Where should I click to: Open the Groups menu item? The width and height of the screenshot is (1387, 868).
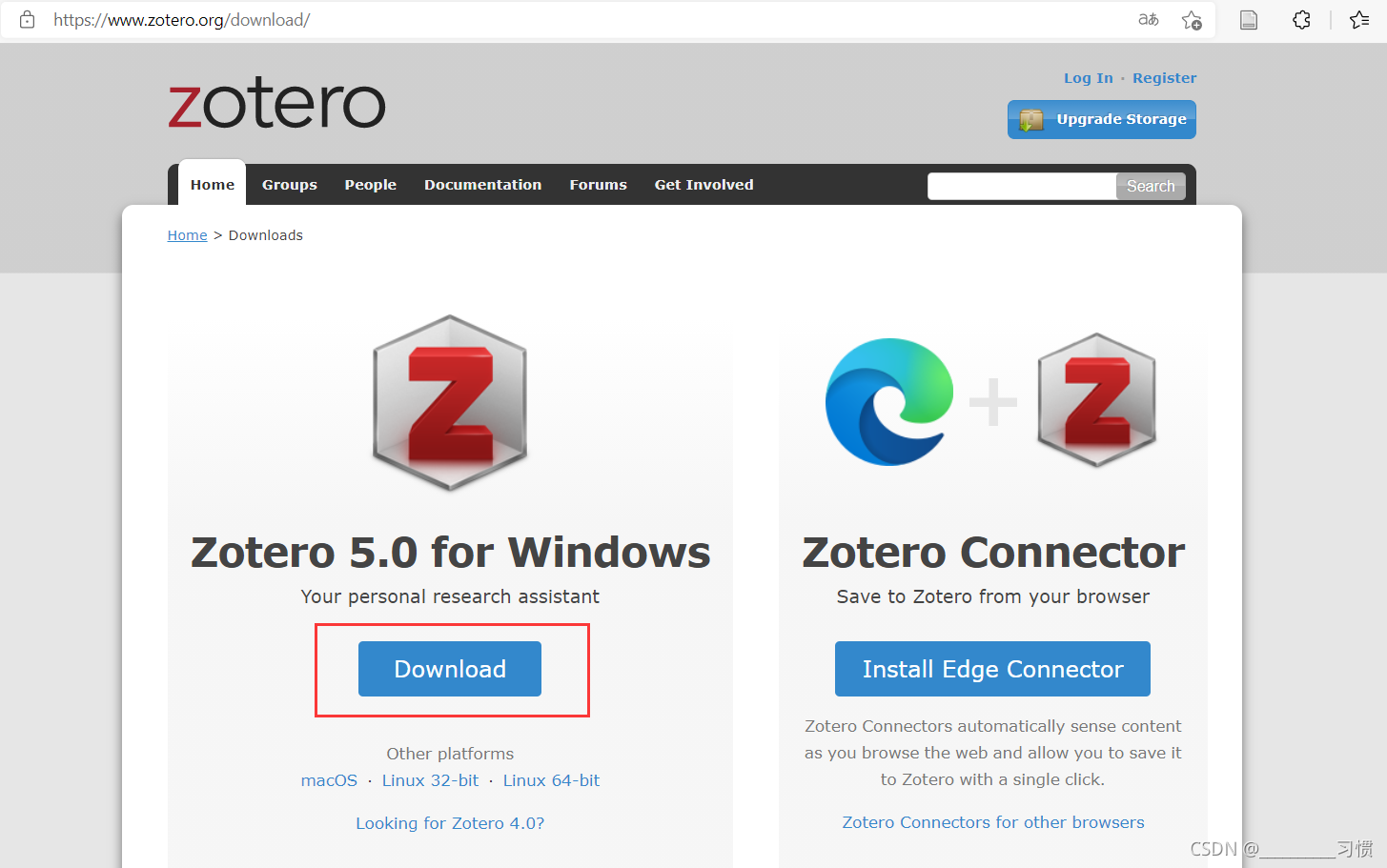point(290,185)
